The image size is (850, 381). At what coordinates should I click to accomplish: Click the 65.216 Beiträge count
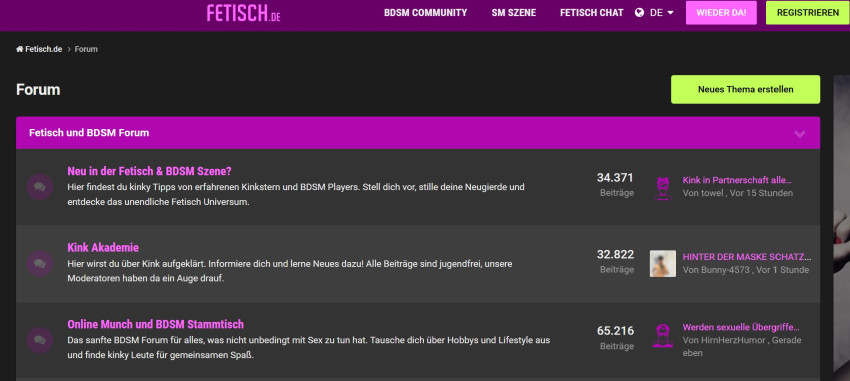point(615,338)
